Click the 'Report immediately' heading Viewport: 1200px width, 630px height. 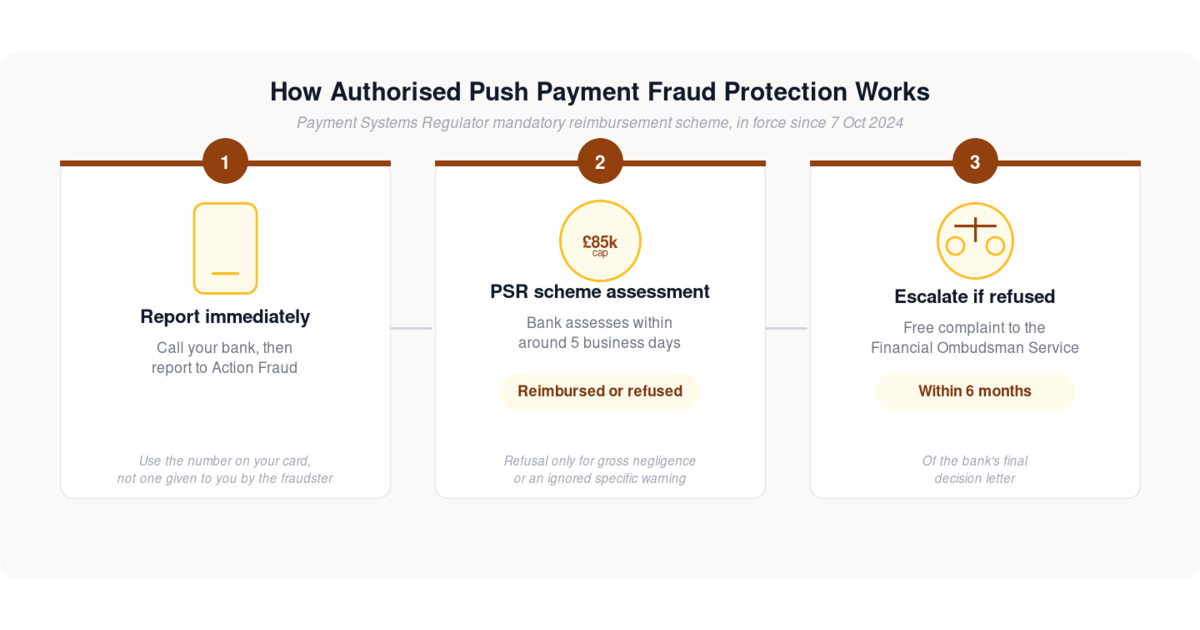coord(225,317)
